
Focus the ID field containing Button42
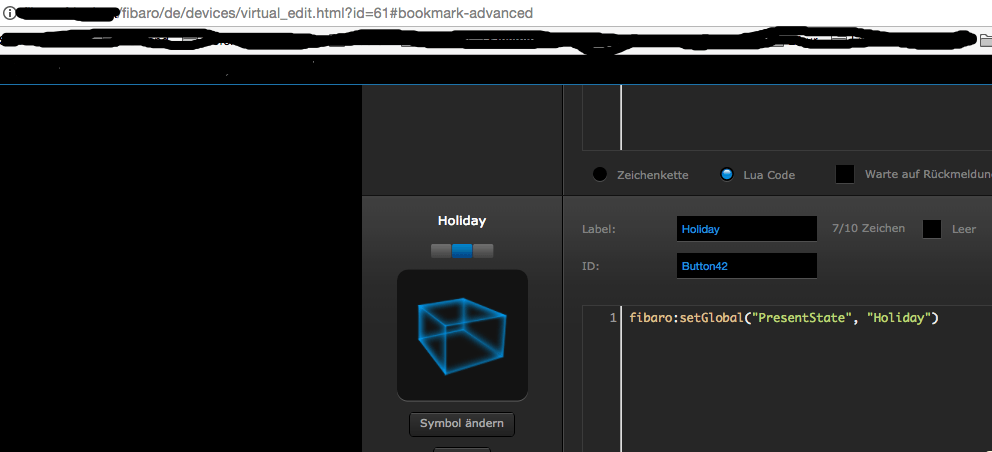click(746, 266)
